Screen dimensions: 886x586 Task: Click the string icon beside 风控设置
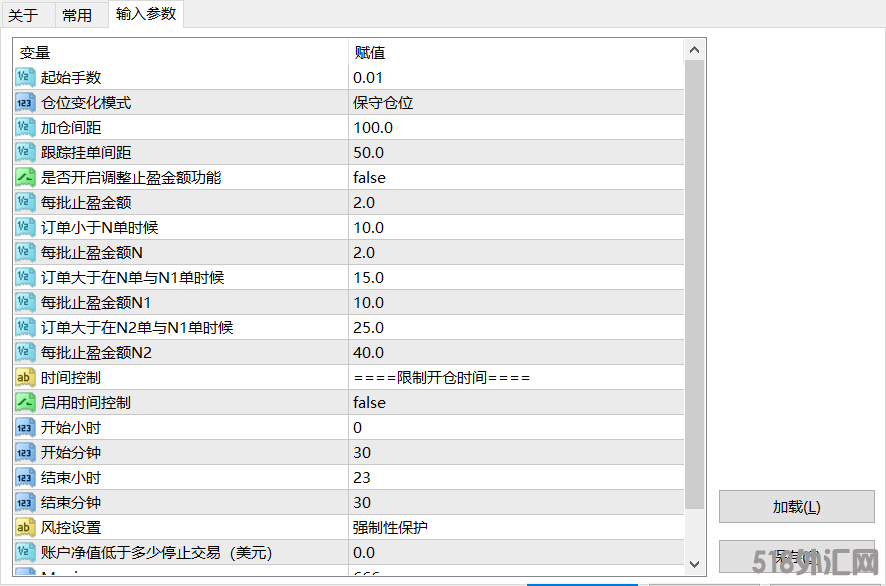tap(26, 528)
